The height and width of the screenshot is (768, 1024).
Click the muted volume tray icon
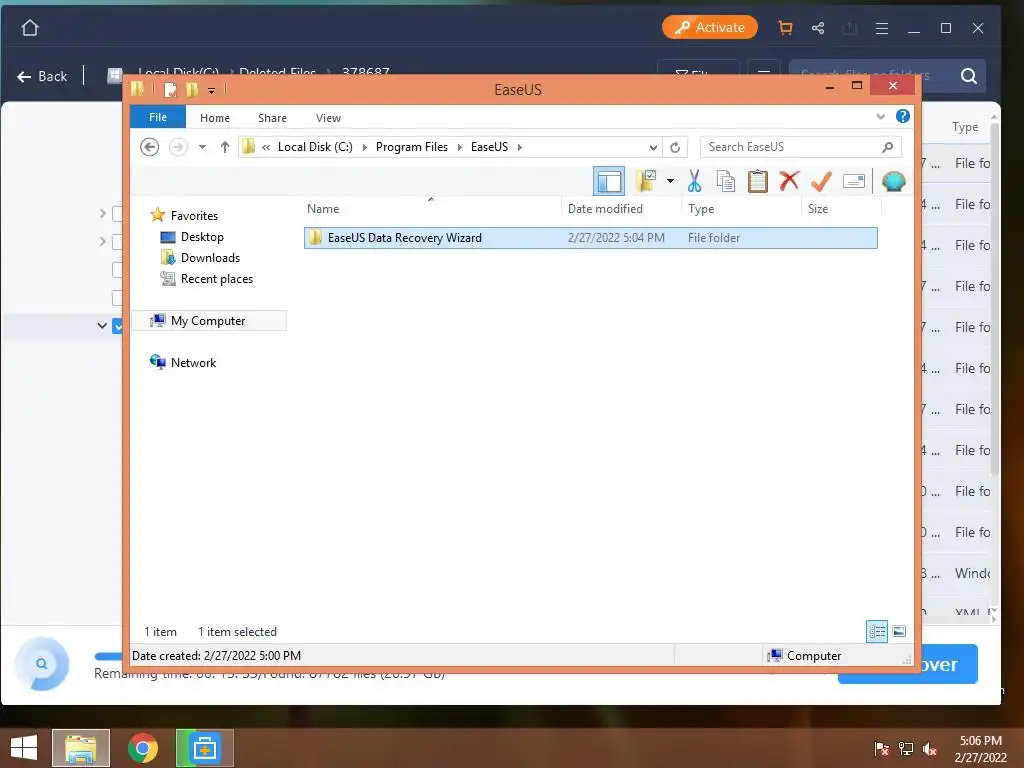pos(931,749)
